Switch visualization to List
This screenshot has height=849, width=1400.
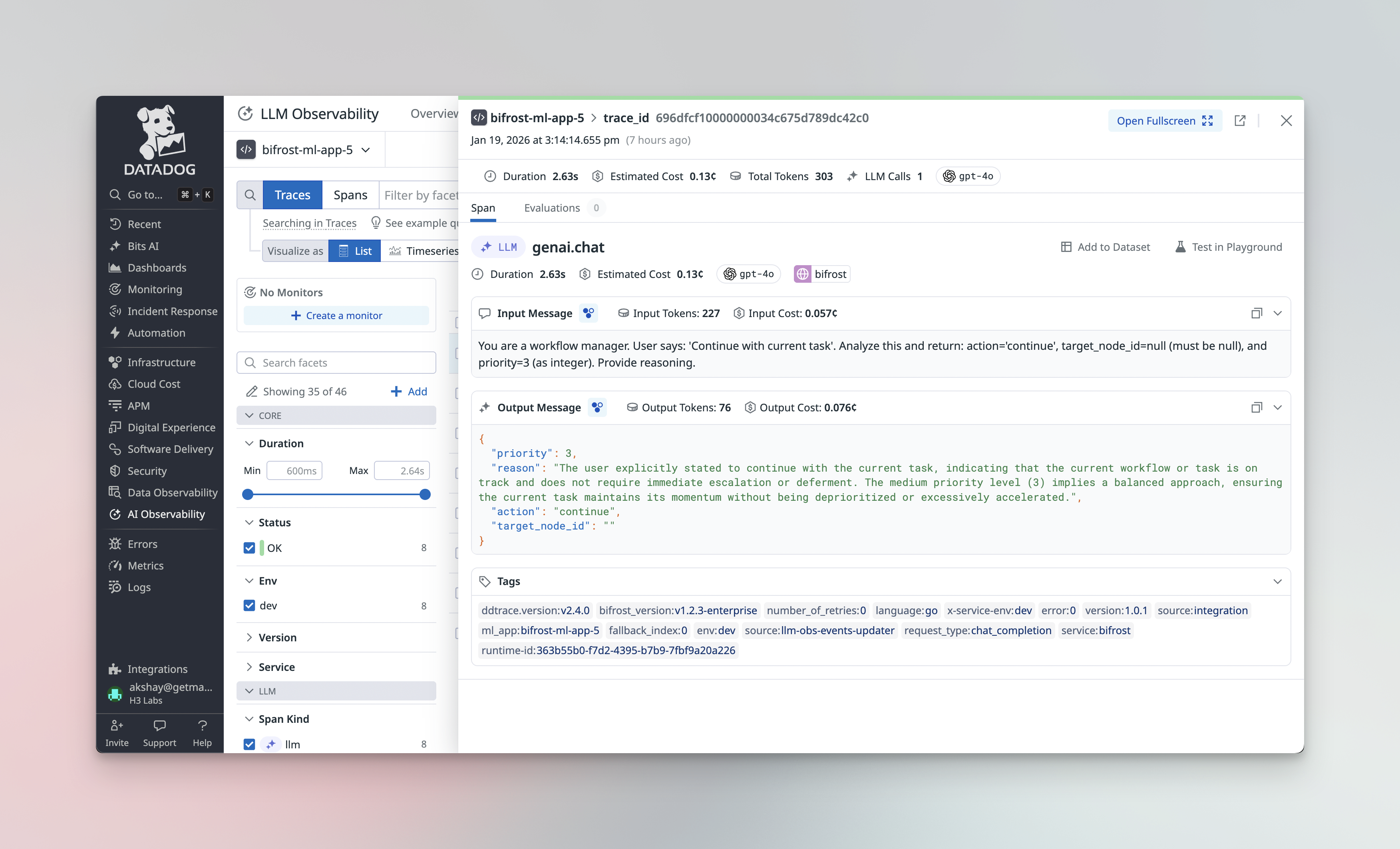[x=355, y=250]
